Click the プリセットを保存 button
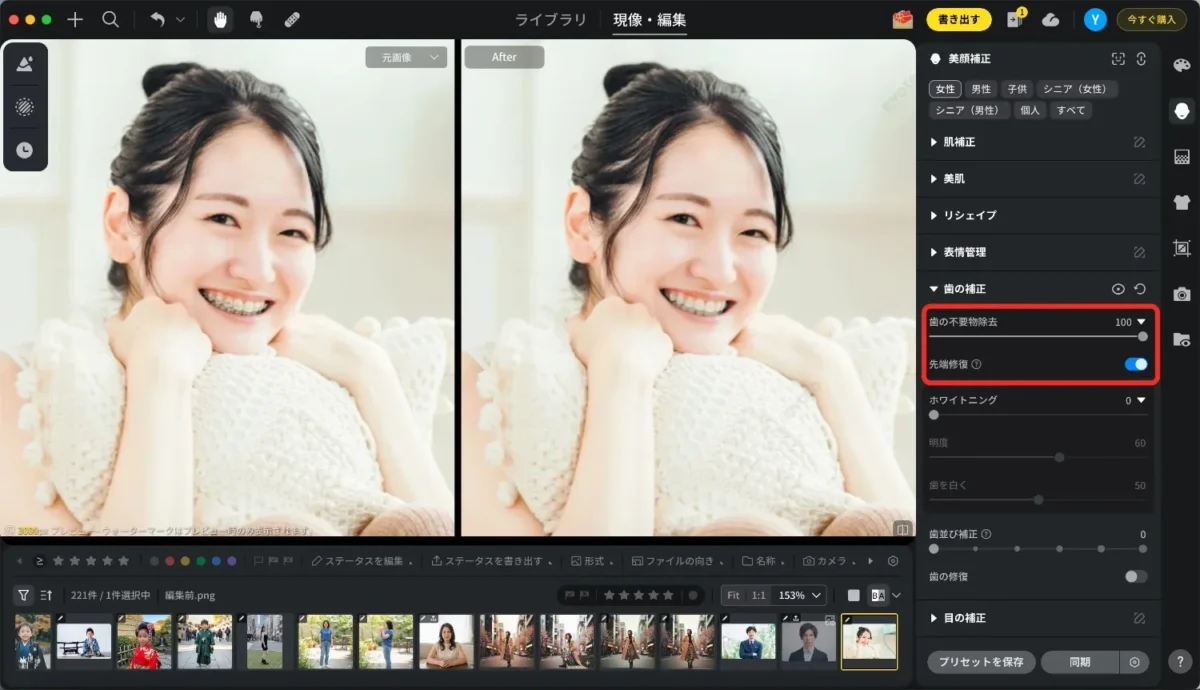Screen dimensions: 1200x690 click(x=981, y=662)
